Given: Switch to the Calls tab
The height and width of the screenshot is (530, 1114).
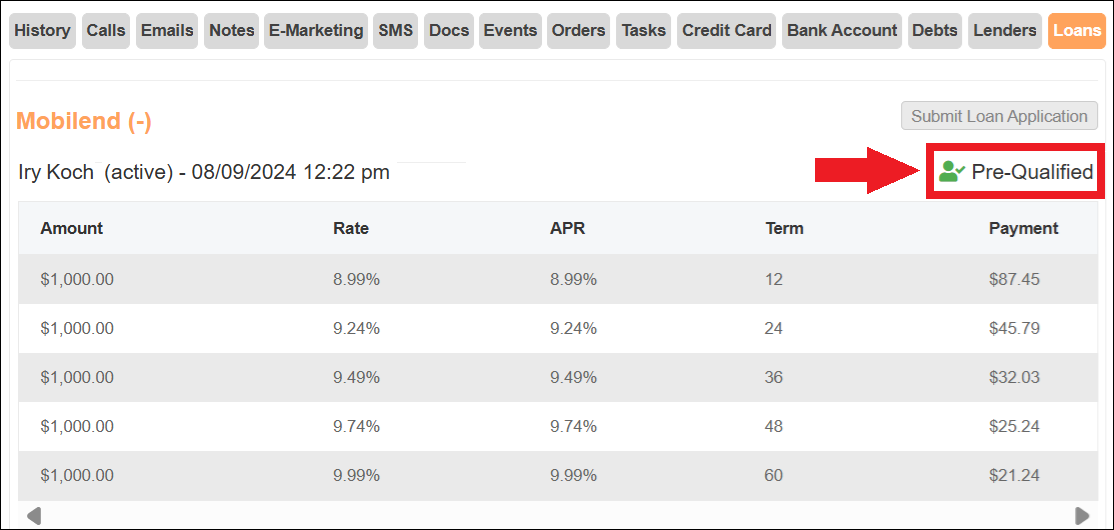Looking at the screenshot, I should [106, 31].
